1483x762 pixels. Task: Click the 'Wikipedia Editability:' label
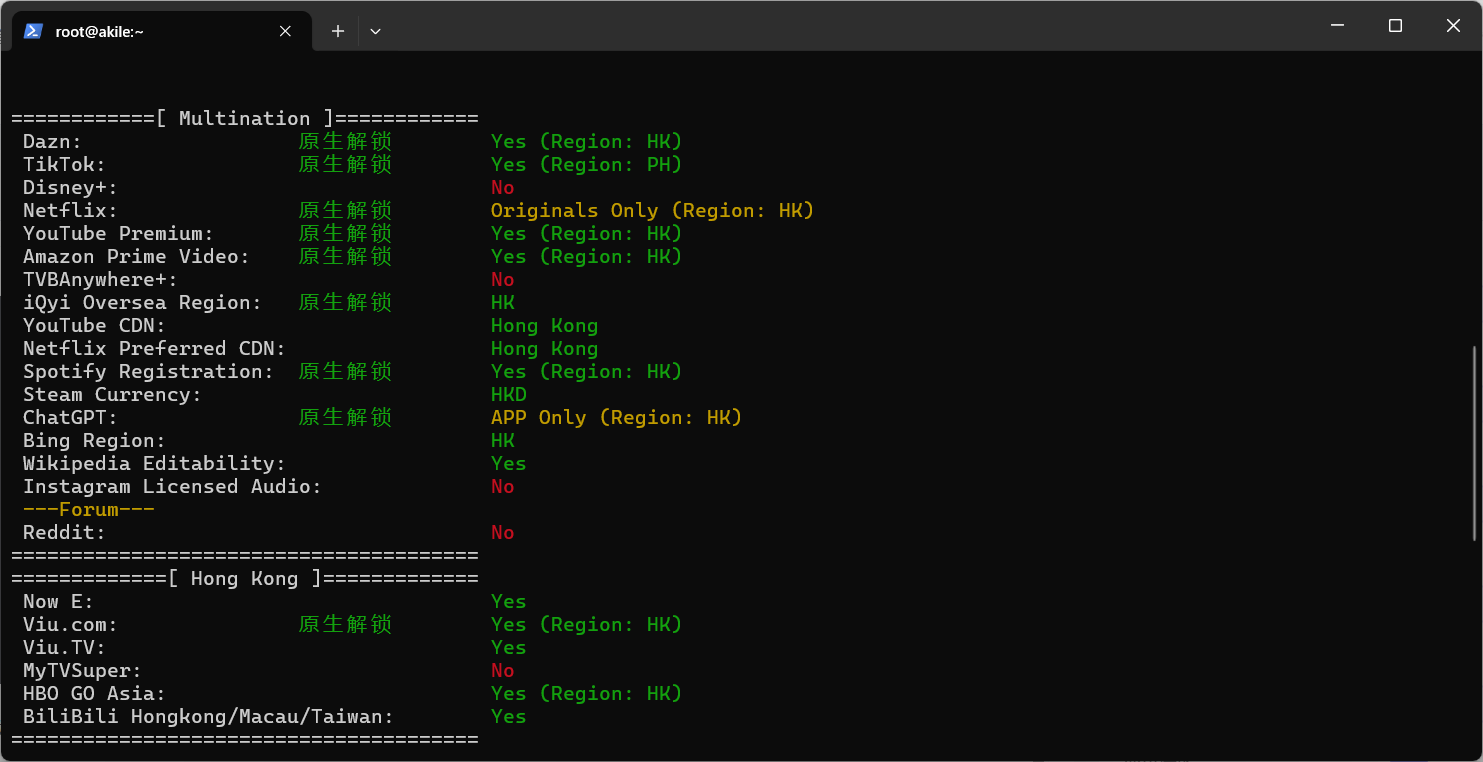tap(154, 463)
